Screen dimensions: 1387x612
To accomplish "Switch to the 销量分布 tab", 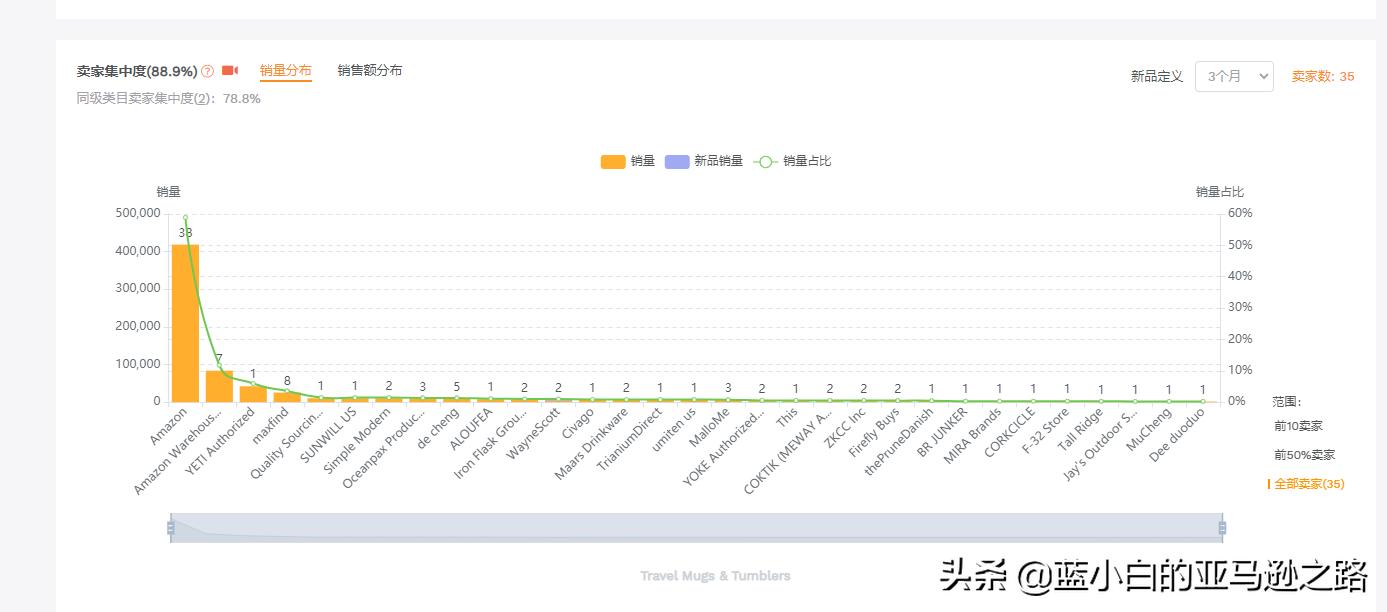I will click(x=285, y=70).
